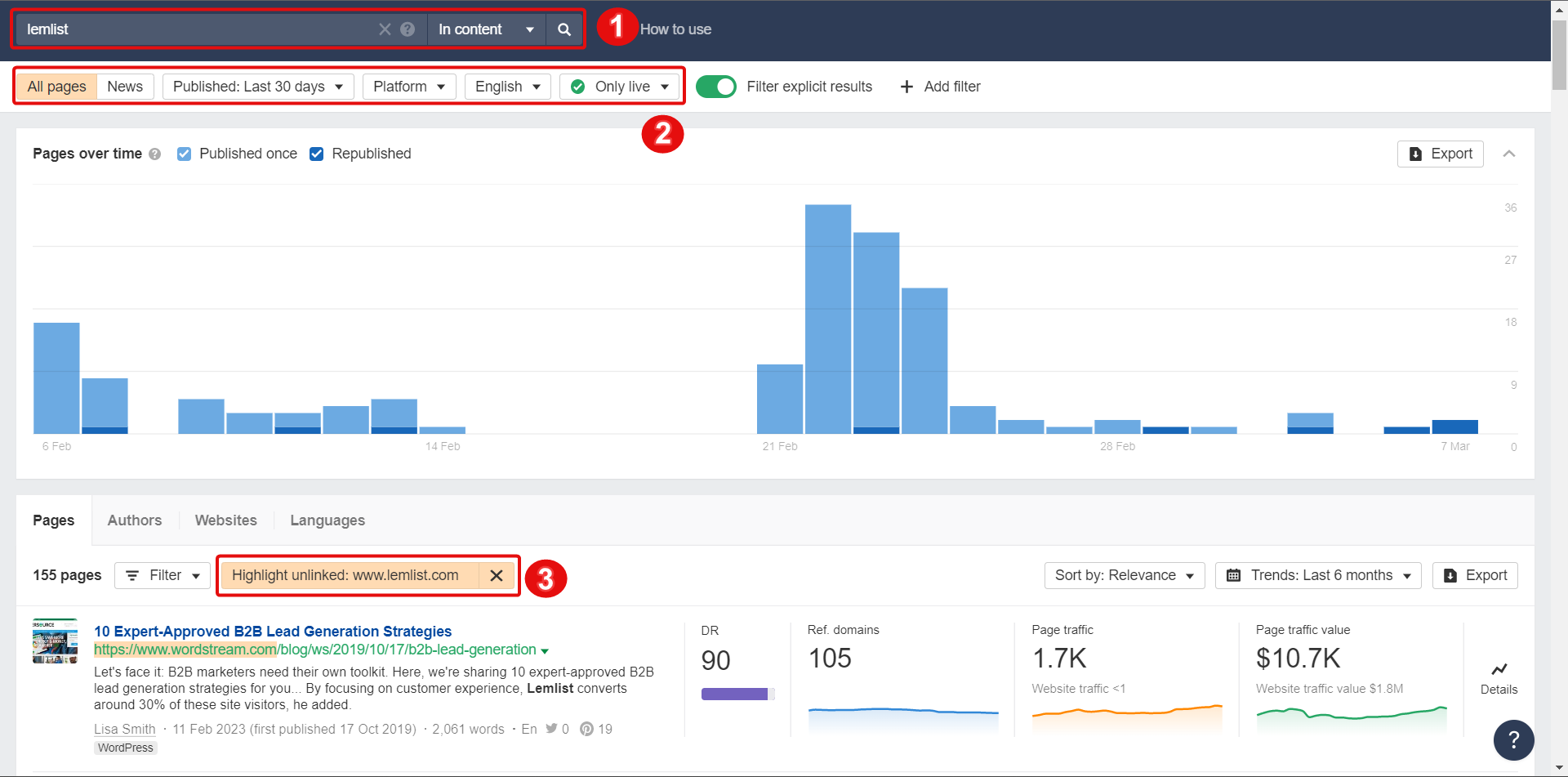Open Pages over time help tooltip

[x=154, y=154]
